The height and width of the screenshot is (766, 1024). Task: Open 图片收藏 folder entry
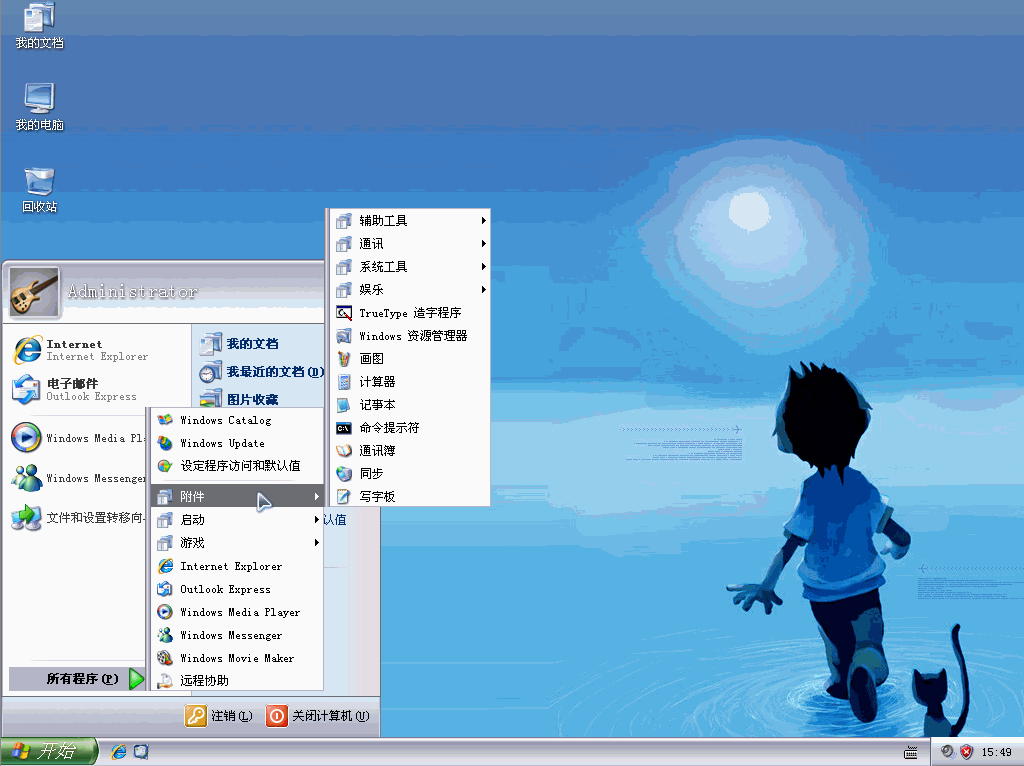239,399
